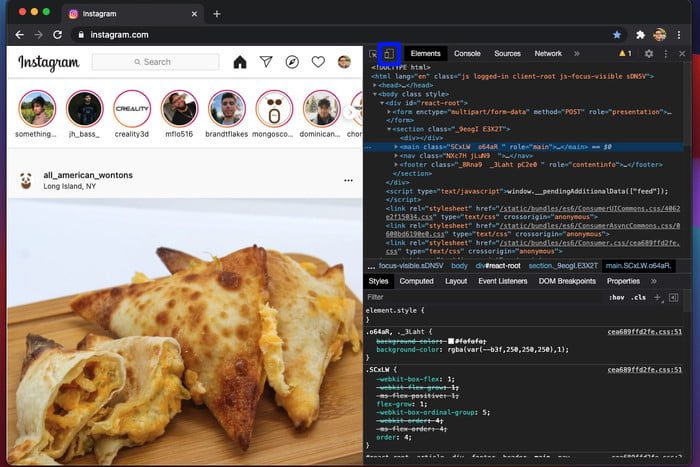Open jh_bass_ story
The height and width of the screenshot is (467, 700).
84,108
